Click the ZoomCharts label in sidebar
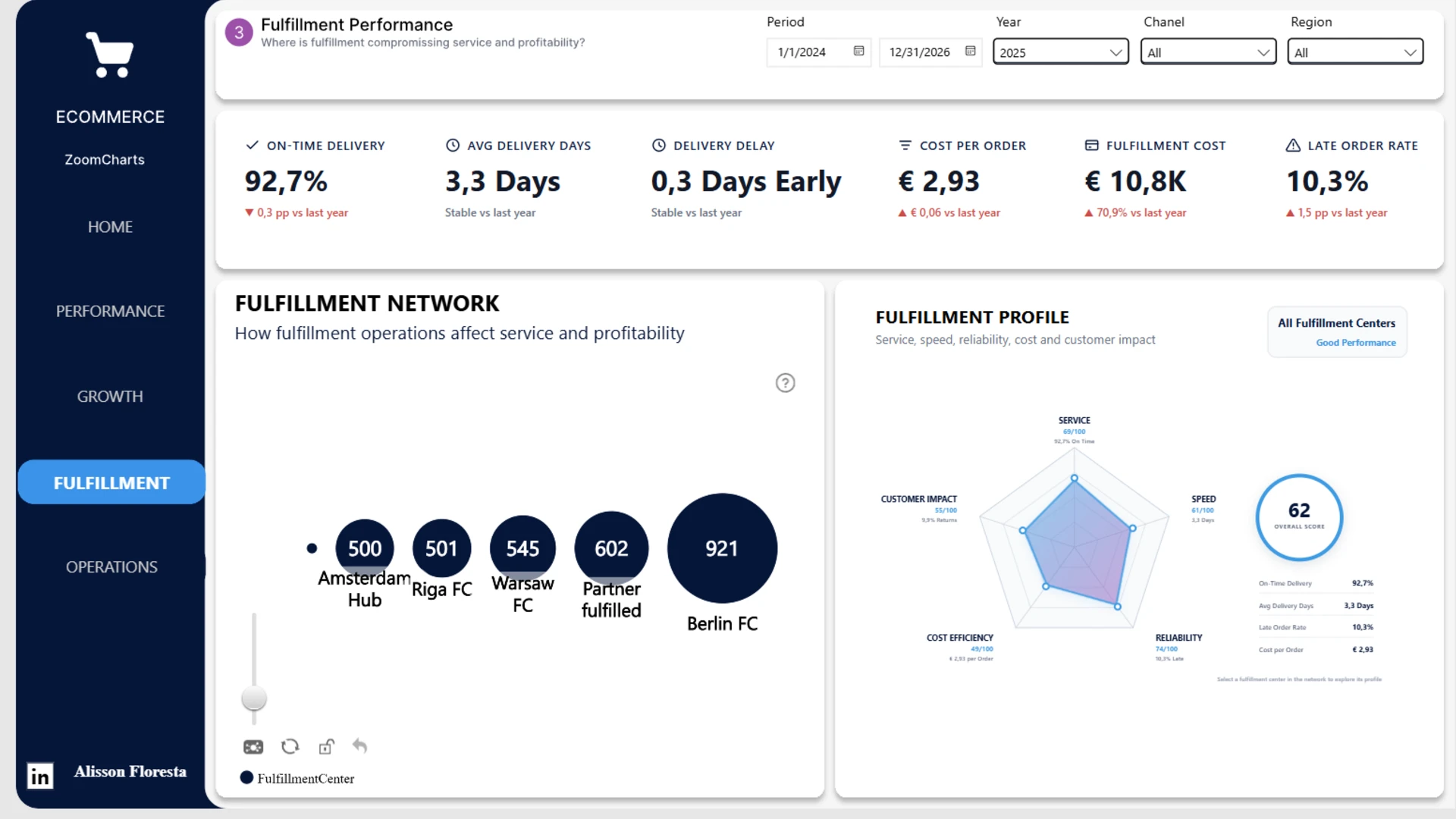The width and height of the screenshot is (1456, 819). pos(105,159)
